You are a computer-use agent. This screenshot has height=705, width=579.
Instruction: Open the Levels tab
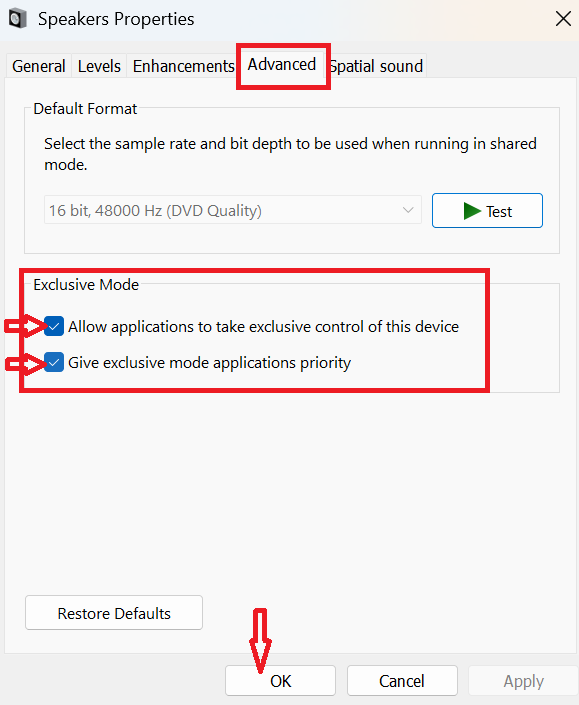99,66
